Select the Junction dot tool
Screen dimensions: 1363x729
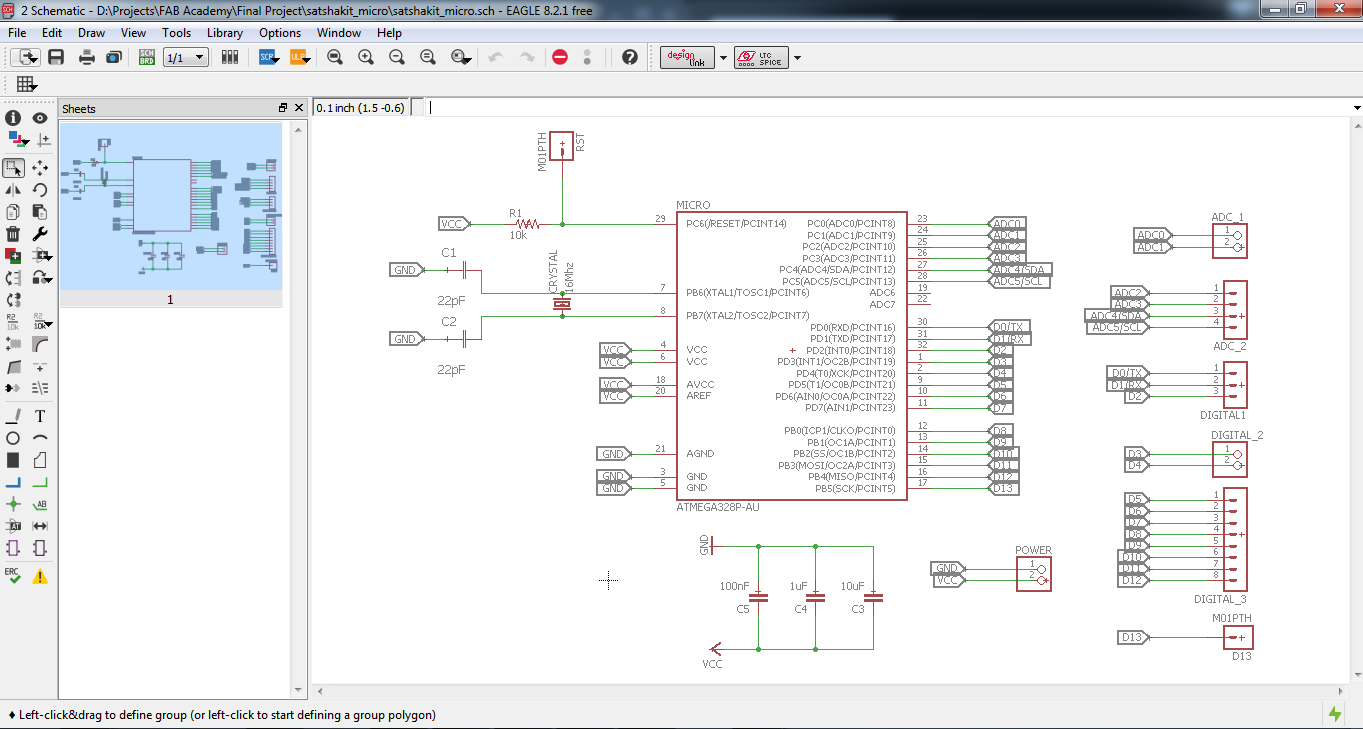point(13,504)
